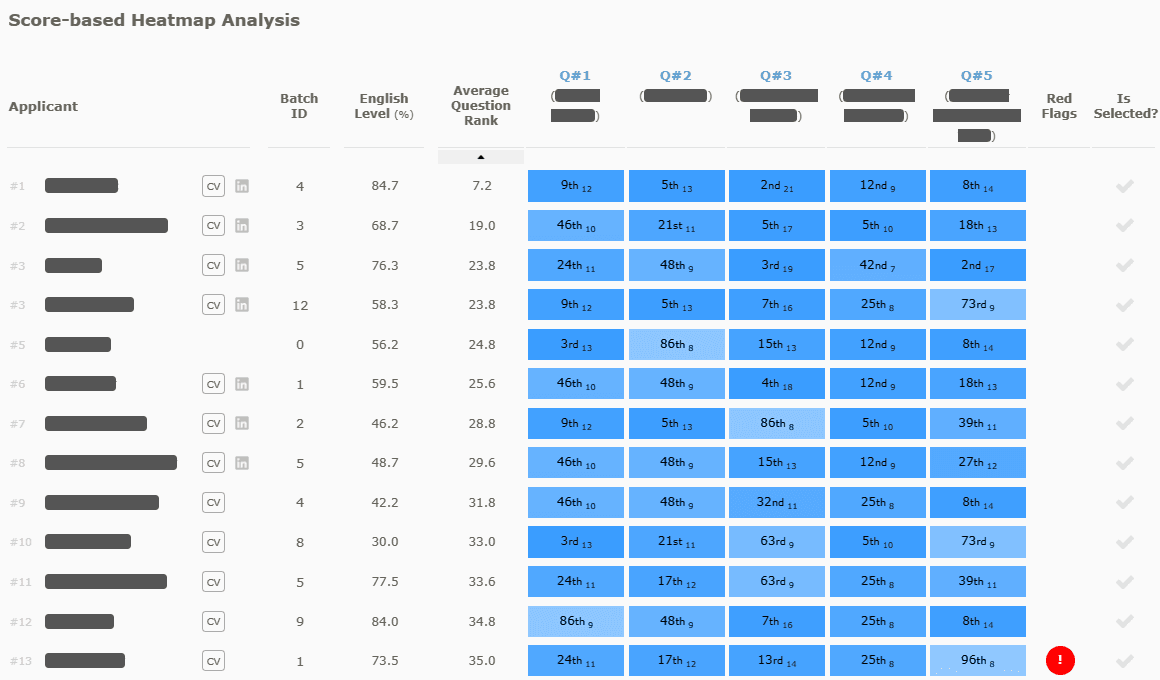Sort by the Red Flags column header
The width and height of the screenshot is (1160, 680).
[x=1059, y=106]
